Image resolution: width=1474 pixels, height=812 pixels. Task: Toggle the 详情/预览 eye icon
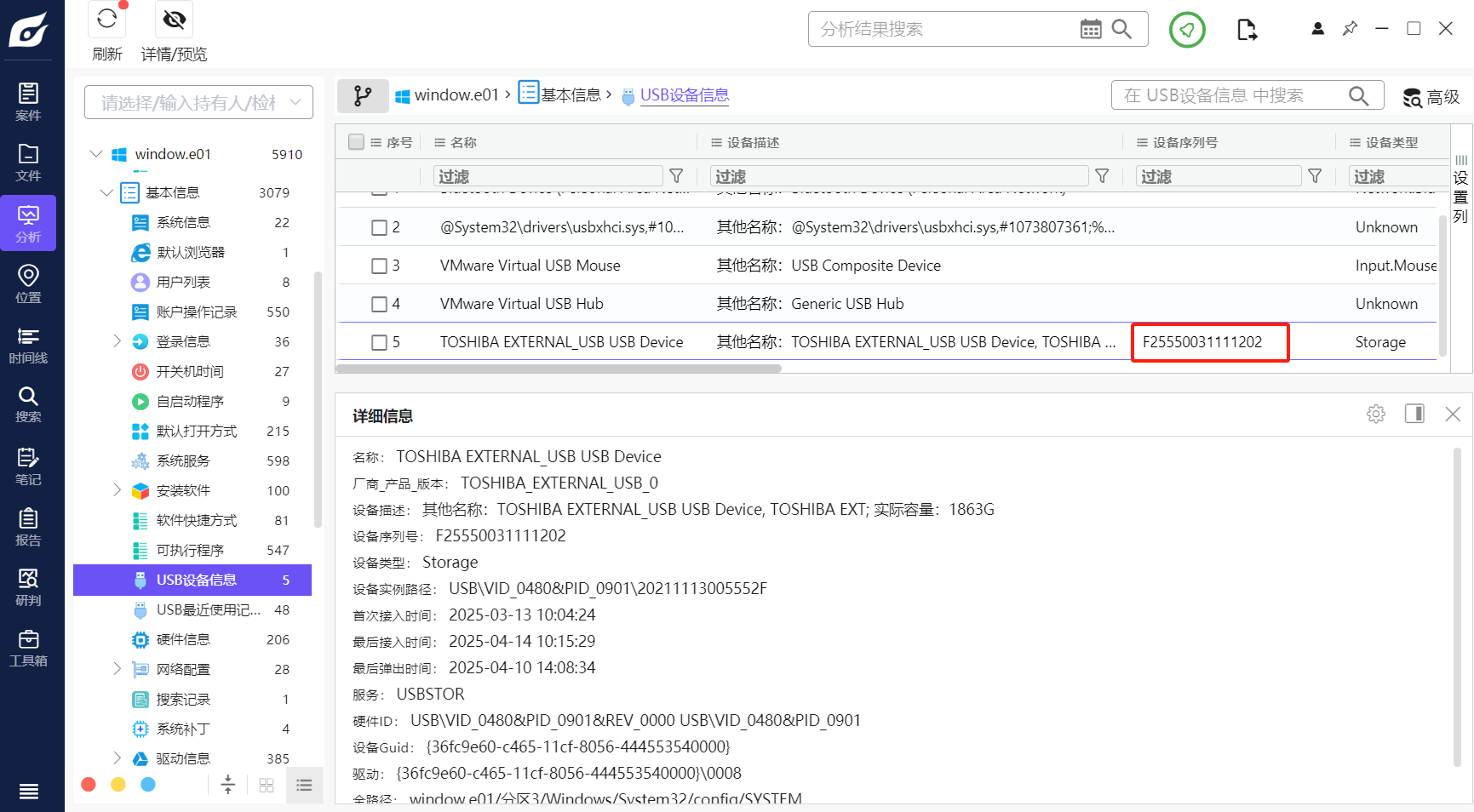[175, 19]
